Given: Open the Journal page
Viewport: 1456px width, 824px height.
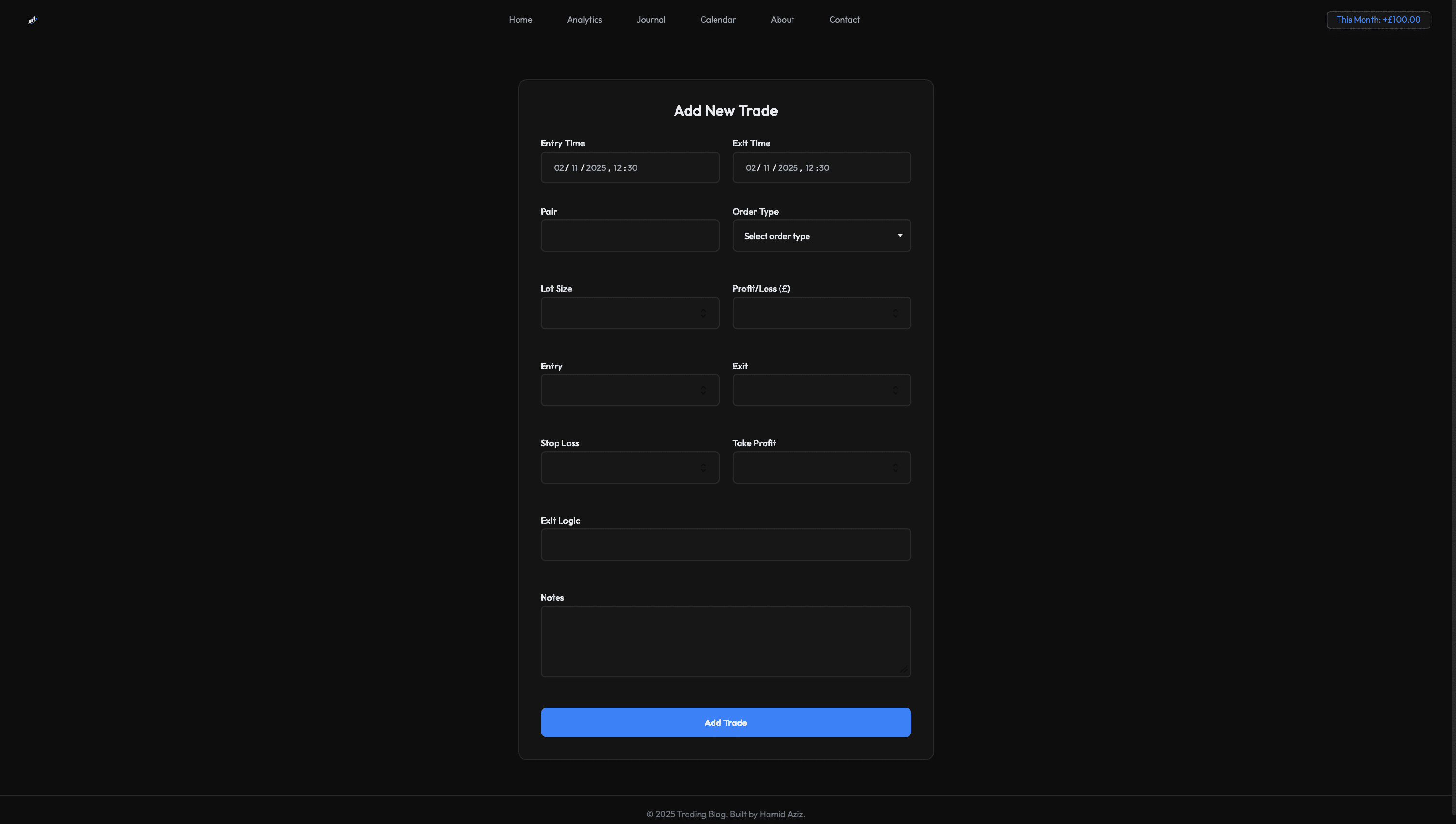Looking at the screenshot, I should [650, 19].
